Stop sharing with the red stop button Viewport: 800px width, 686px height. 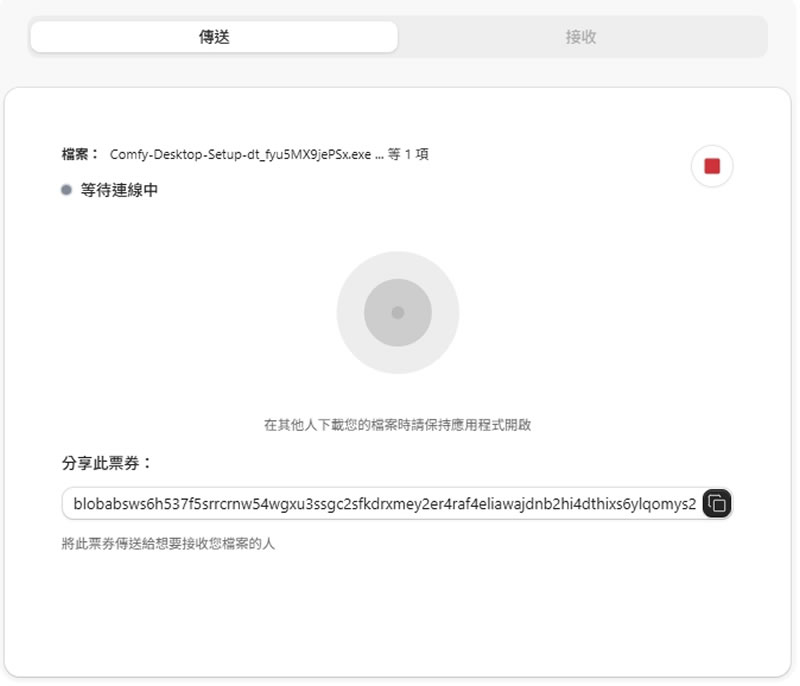712,166
